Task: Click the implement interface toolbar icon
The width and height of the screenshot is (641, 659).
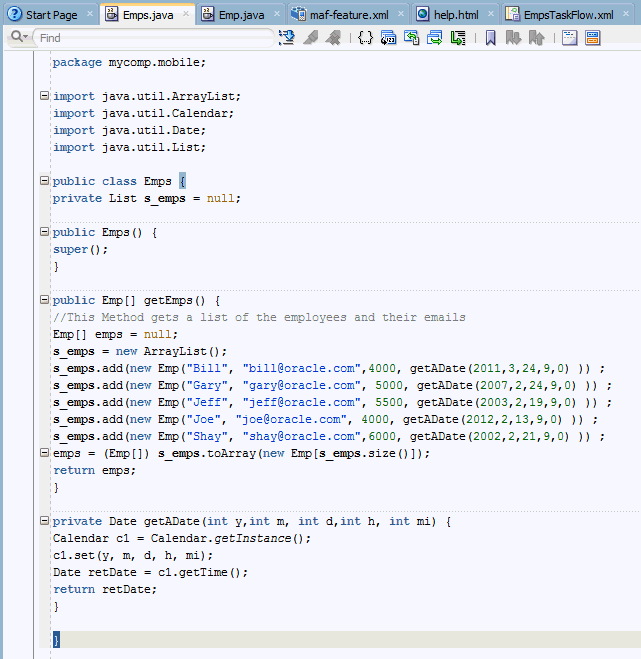Action: point(435,38)
